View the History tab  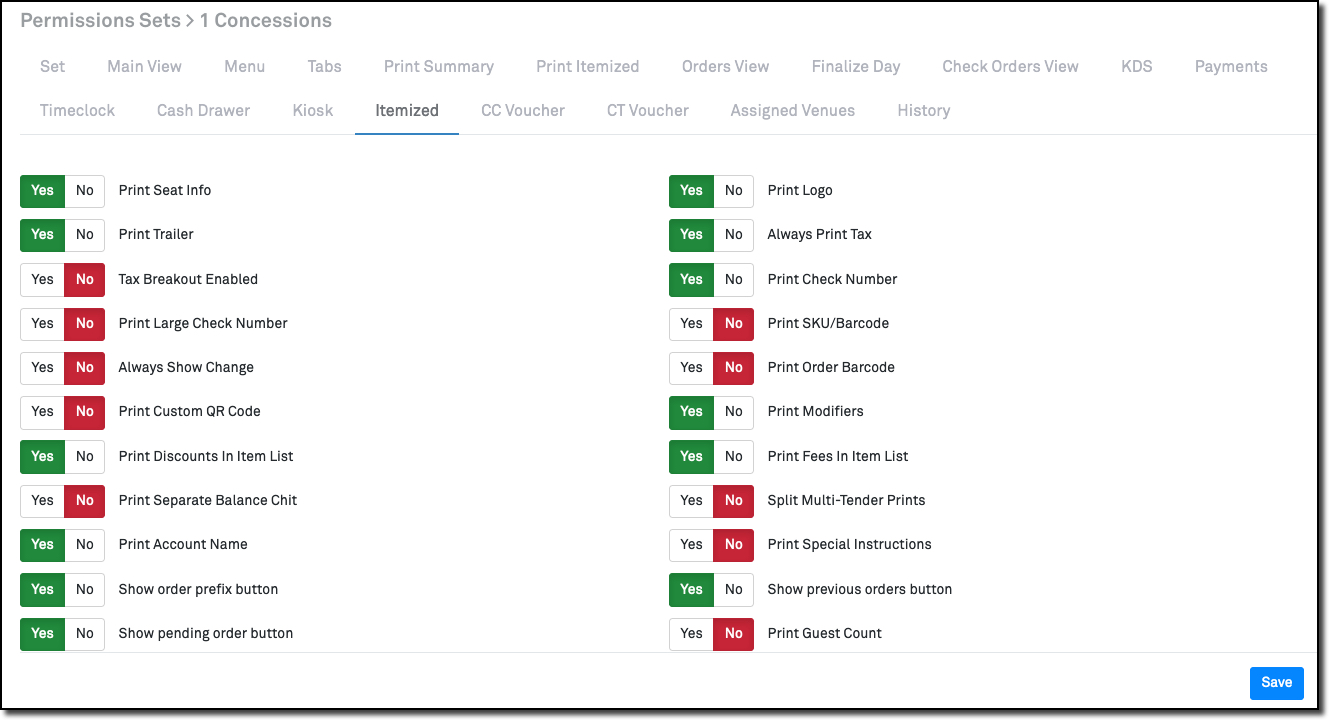pos(923,110)
